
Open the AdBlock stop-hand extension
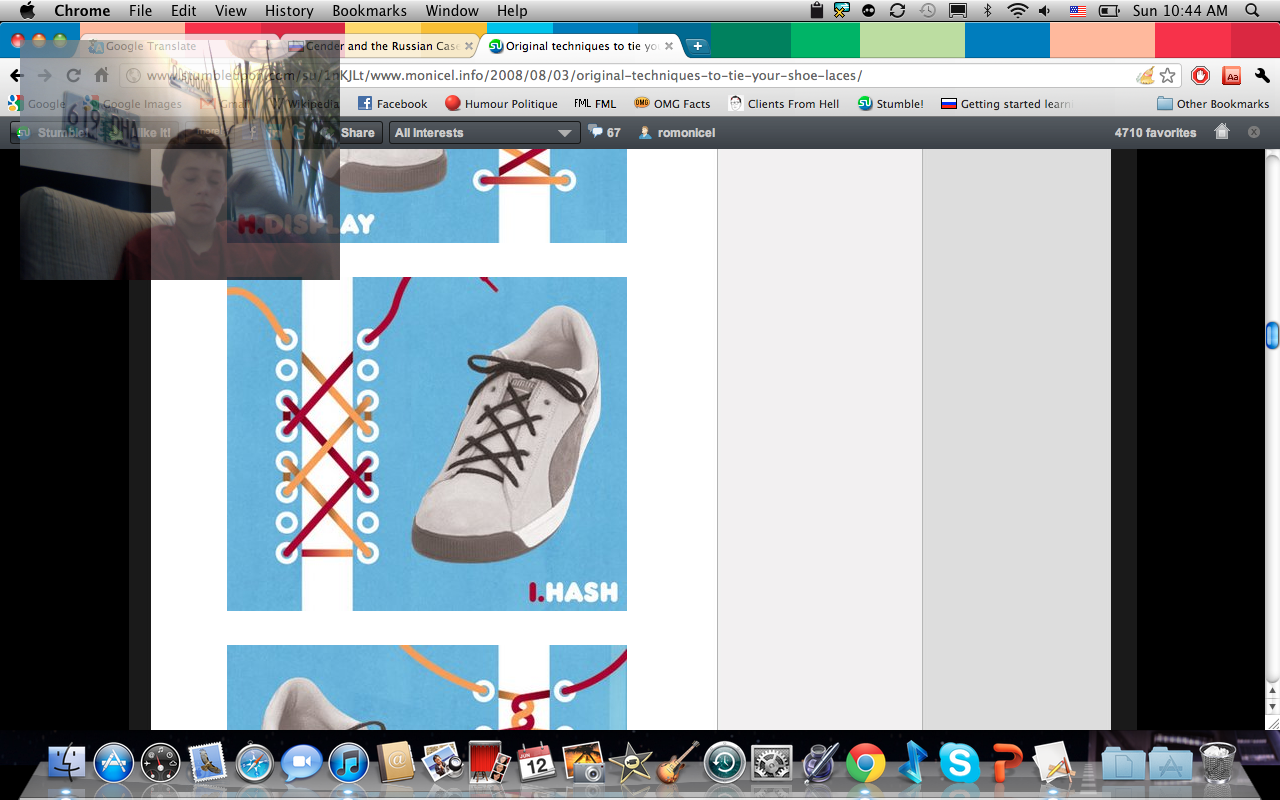[1201, 76]
